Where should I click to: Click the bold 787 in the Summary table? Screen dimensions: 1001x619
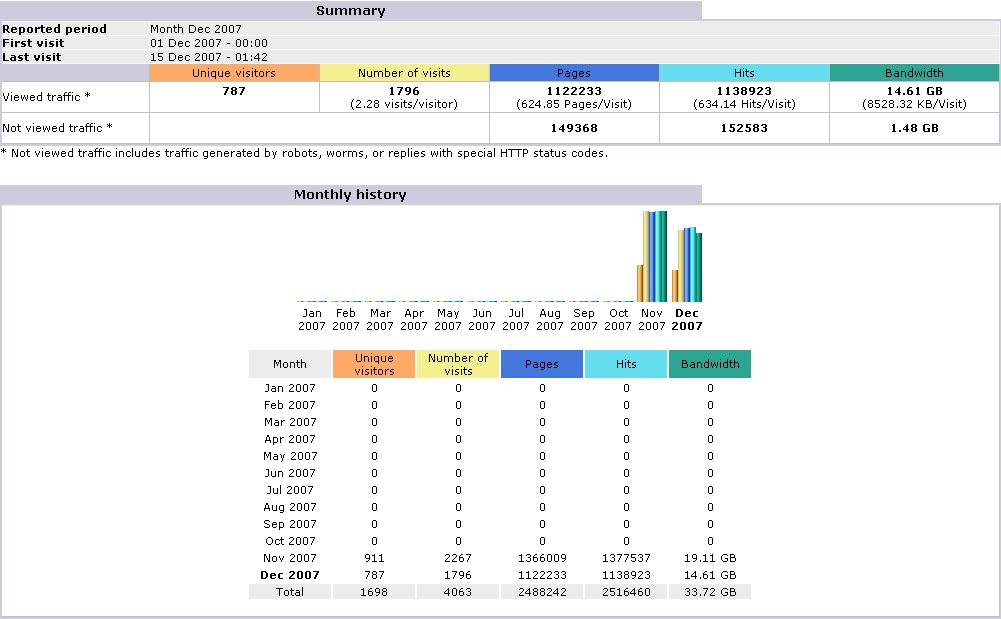coord(234,91)
